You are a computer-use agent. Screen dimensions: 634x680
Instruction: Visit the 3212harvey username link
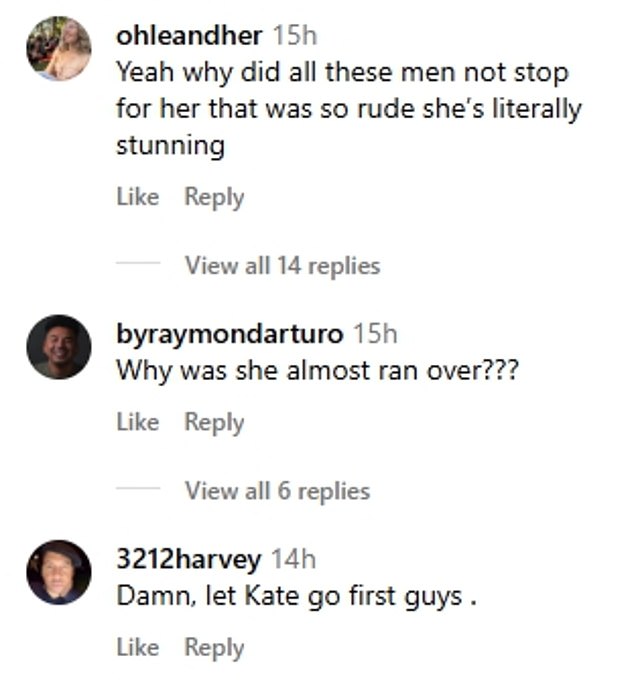click(189, 560)
